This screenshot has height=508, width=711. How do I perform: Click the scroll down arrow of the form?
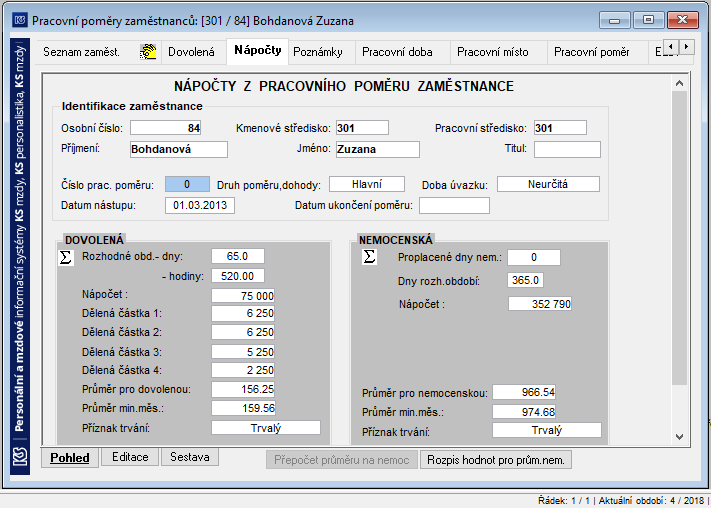click(679, 437)
